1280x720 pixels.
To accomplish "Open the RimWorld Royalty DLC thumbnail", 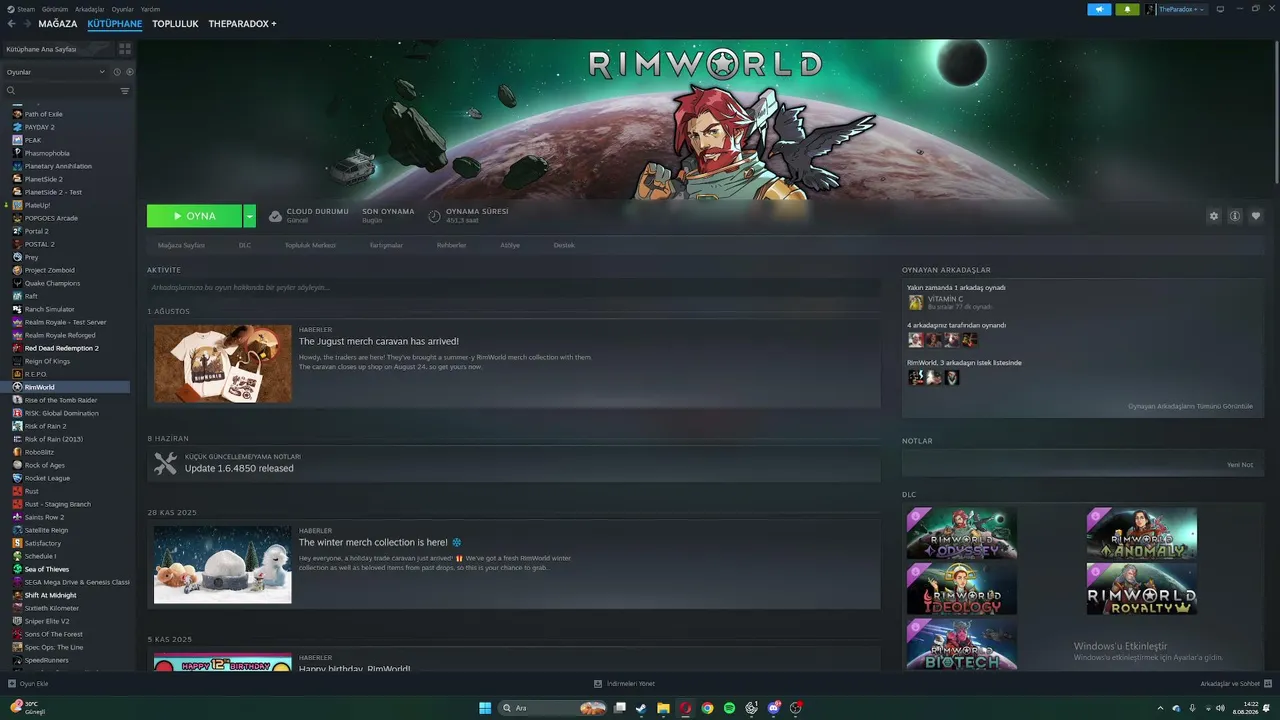I will click(1142, 589).
